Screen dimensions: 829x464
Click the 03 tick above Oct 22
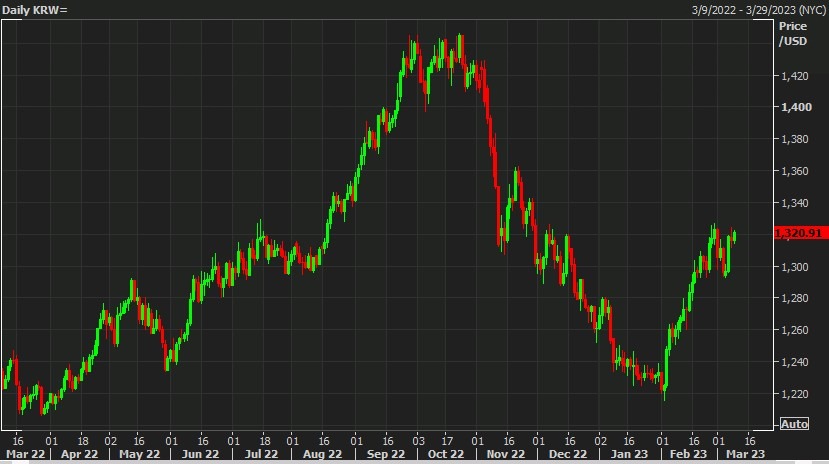(x=418, y=441)
